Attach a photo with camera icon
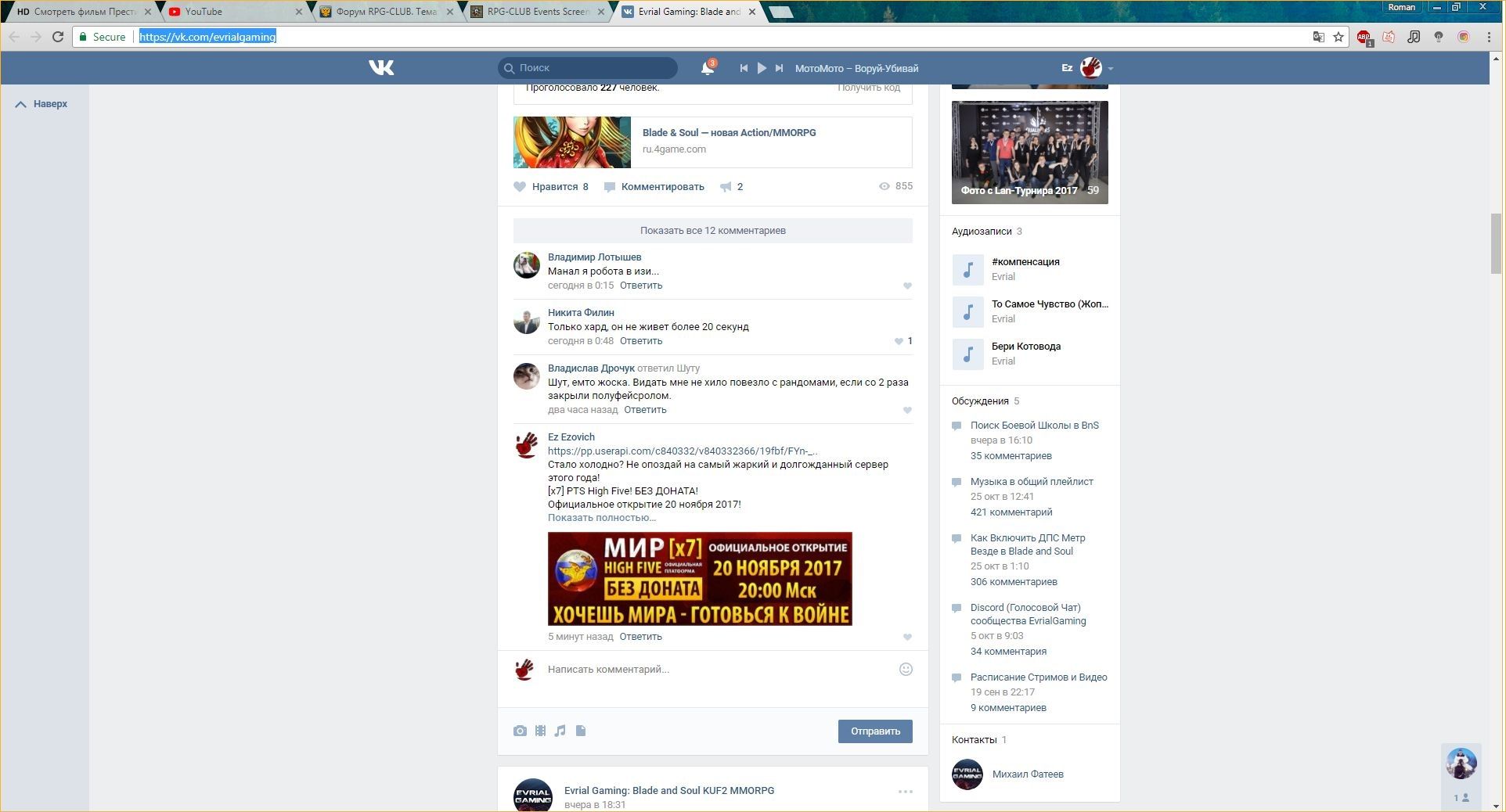Image resolution: width=1506 pixels, height=812 pixels. click(x=520, y=731)
